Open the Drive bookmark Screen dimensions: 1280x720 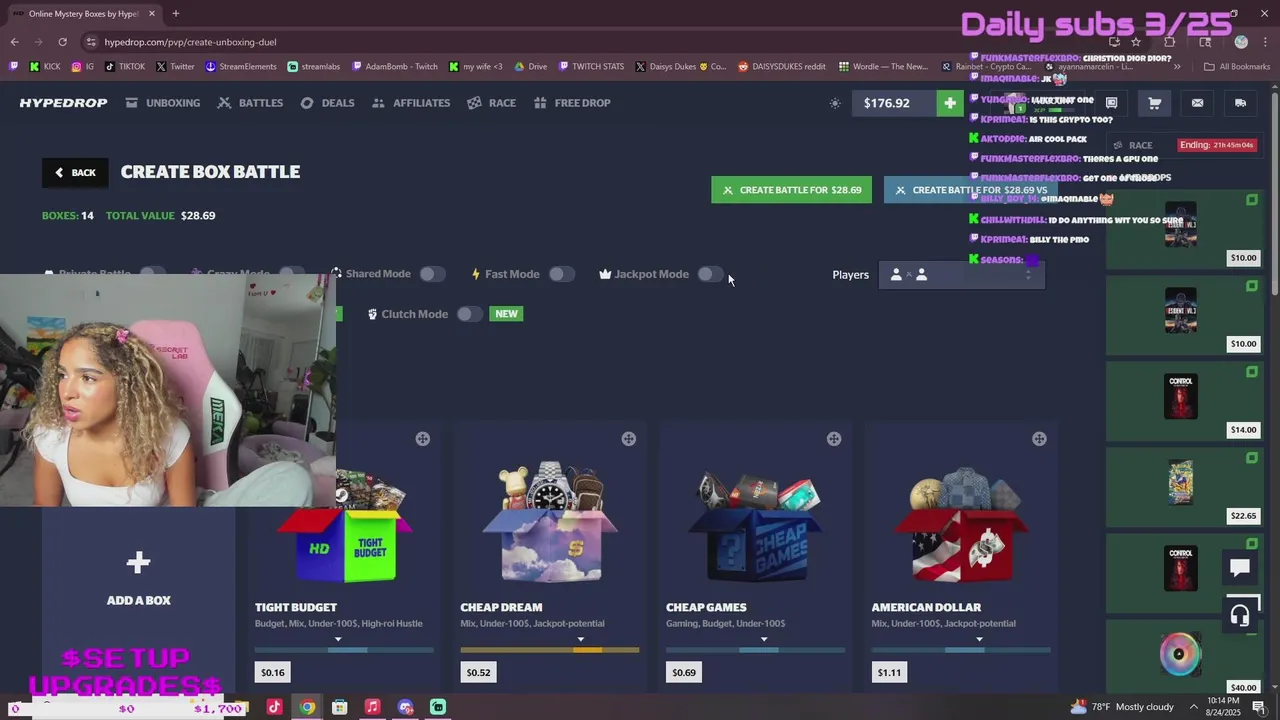click(531, 67)
